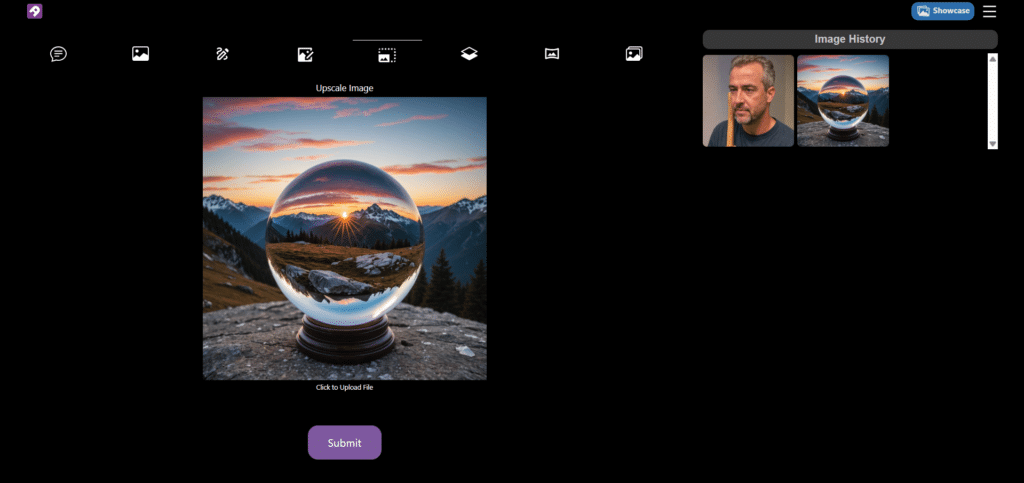The width and height of the screenshot is (1024, 483).
Task: Click the Image History panel header
Action: pos(850,39)
